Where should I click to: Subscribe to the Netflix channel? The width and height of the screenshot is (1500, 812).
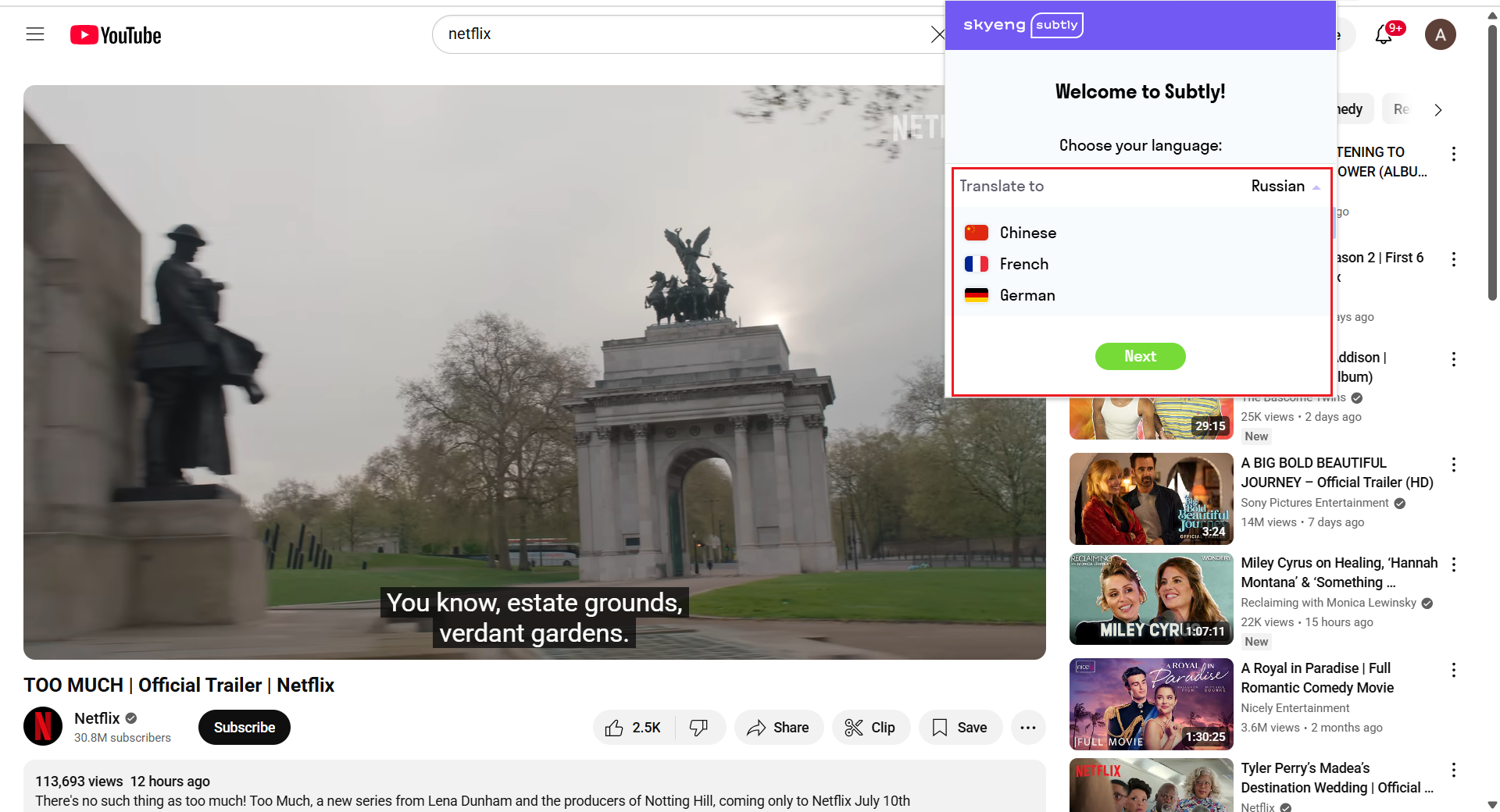click(x=245, y=728)
